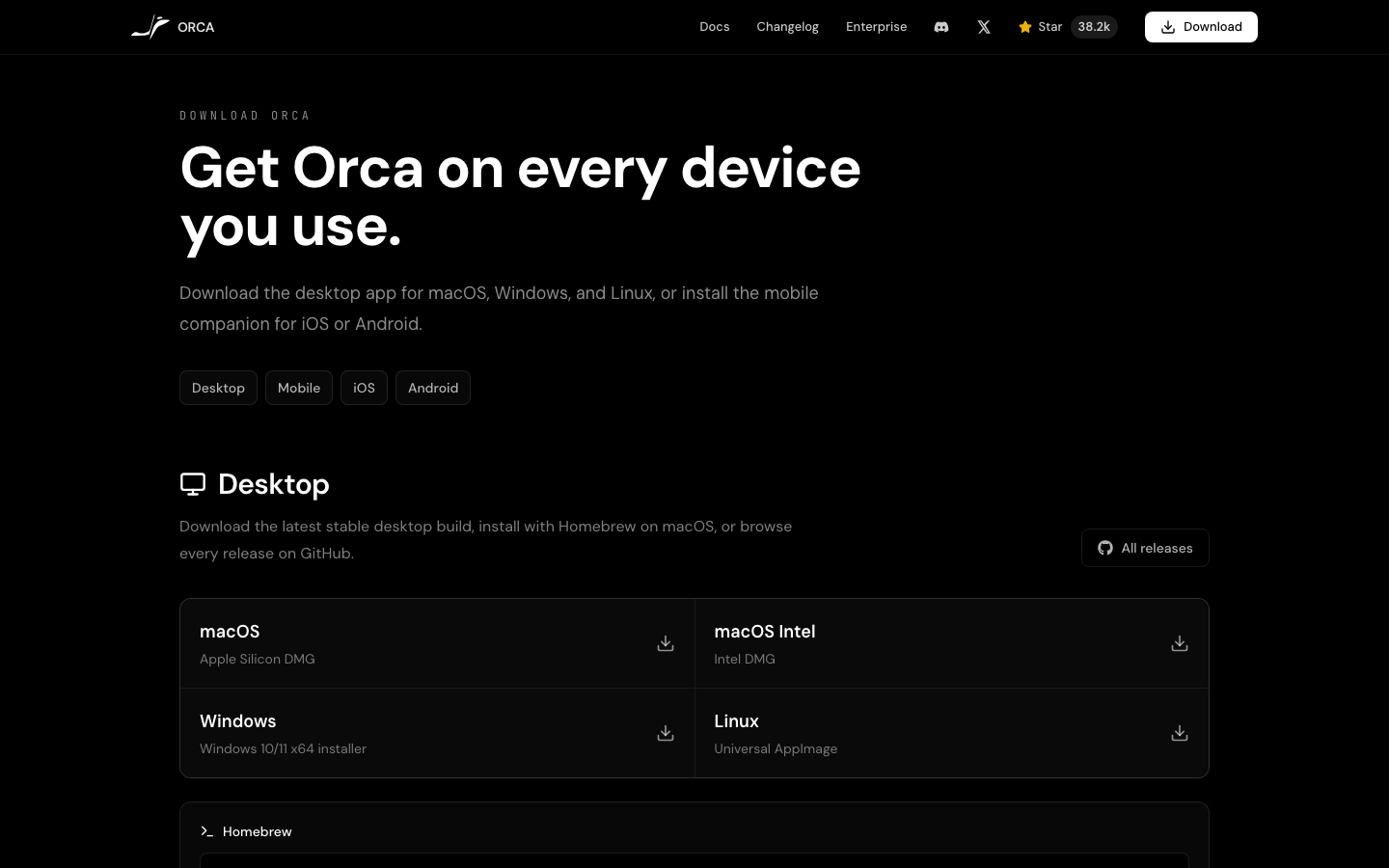Image resolution: width=1389 pixels, height=868 pixels.
Task: Click the macOS card title
Action: click(230, 632)
